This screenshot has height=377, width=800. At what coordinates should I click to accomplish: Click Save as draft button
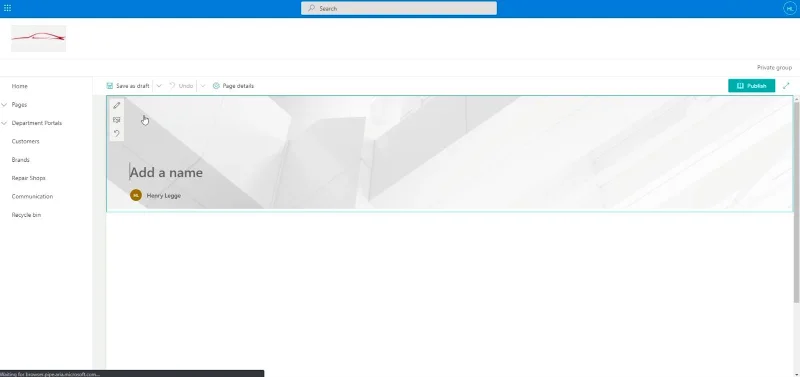[x=128, y=86]
